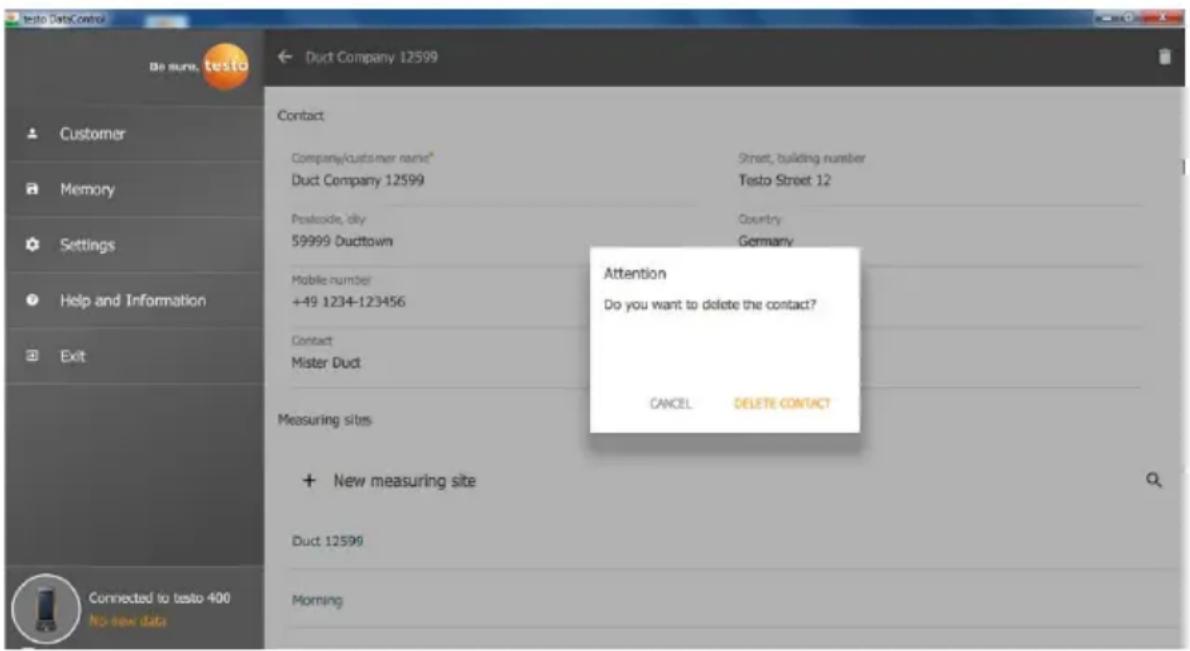The width and height of the screenshot is (1190, 651).
Task: Click the trash can delete icon
Action: point(1164,57)
